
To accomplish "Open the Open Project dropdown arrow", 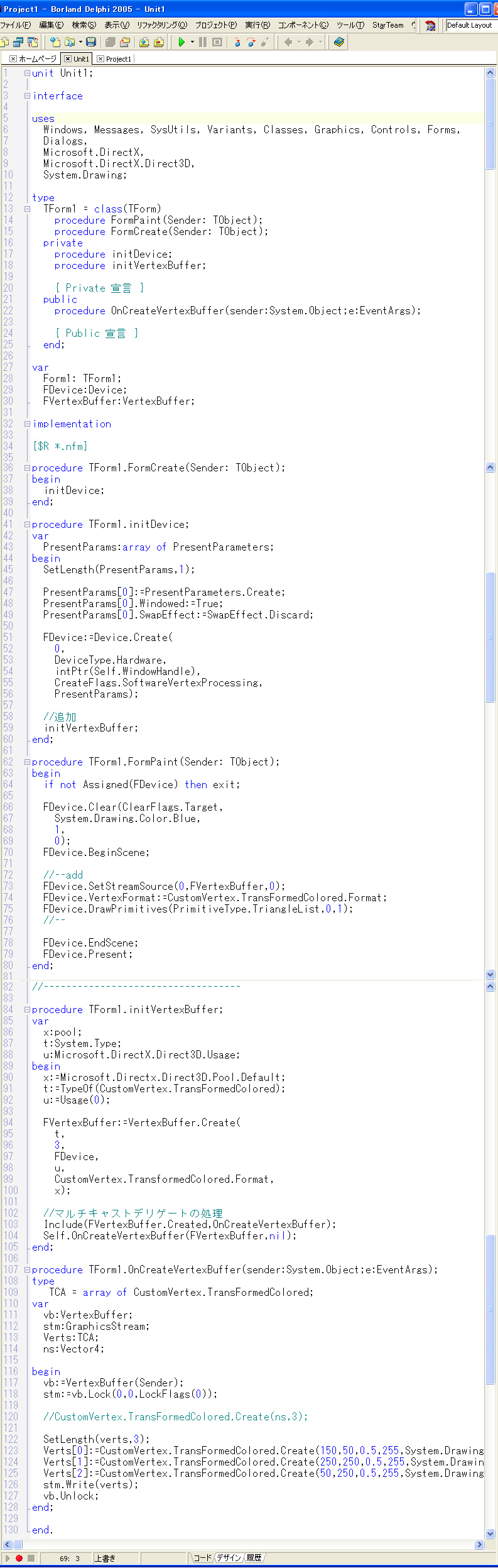I will coord(80,42).
